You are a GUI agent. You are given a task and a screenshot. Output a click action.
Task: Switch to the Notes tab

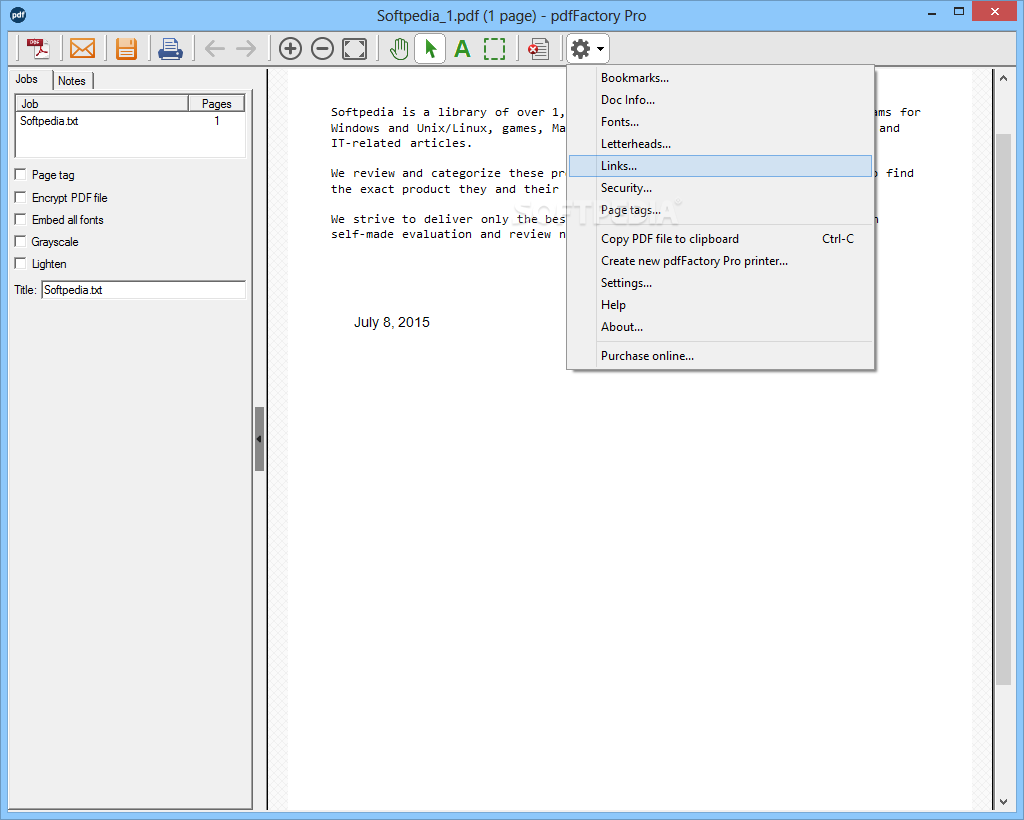(x=72, y=80)
